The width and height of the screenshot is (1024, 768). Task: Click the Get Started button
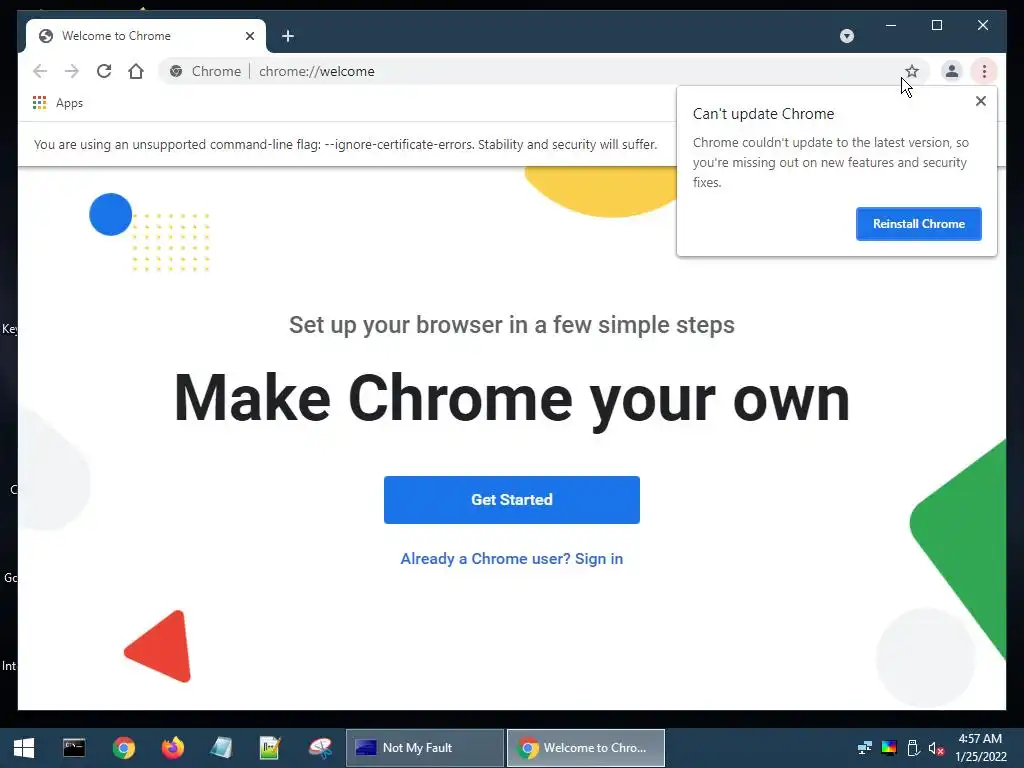(511, 500)
